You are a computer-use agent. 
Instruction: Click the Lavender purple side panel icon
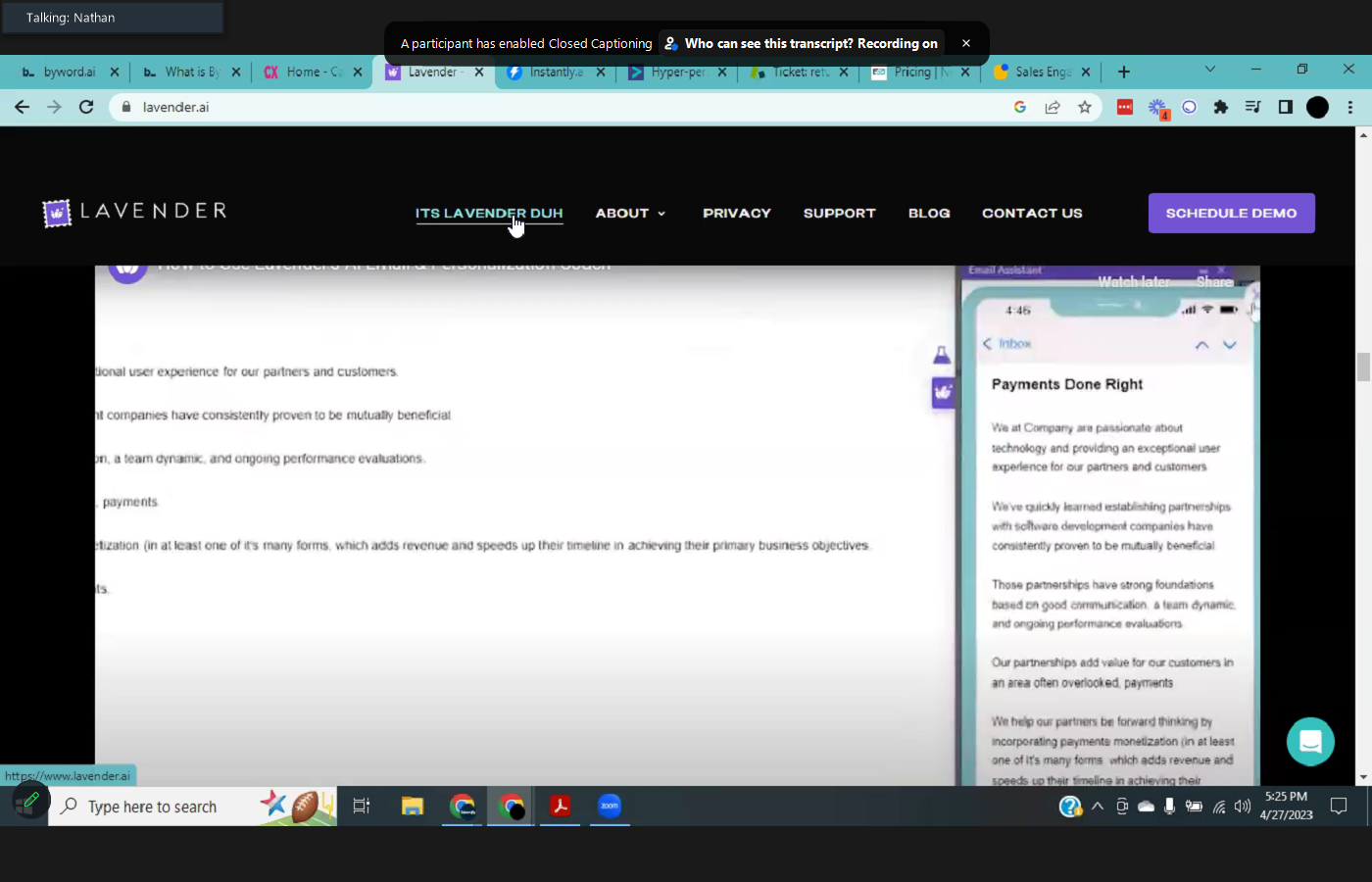(942, 393)
